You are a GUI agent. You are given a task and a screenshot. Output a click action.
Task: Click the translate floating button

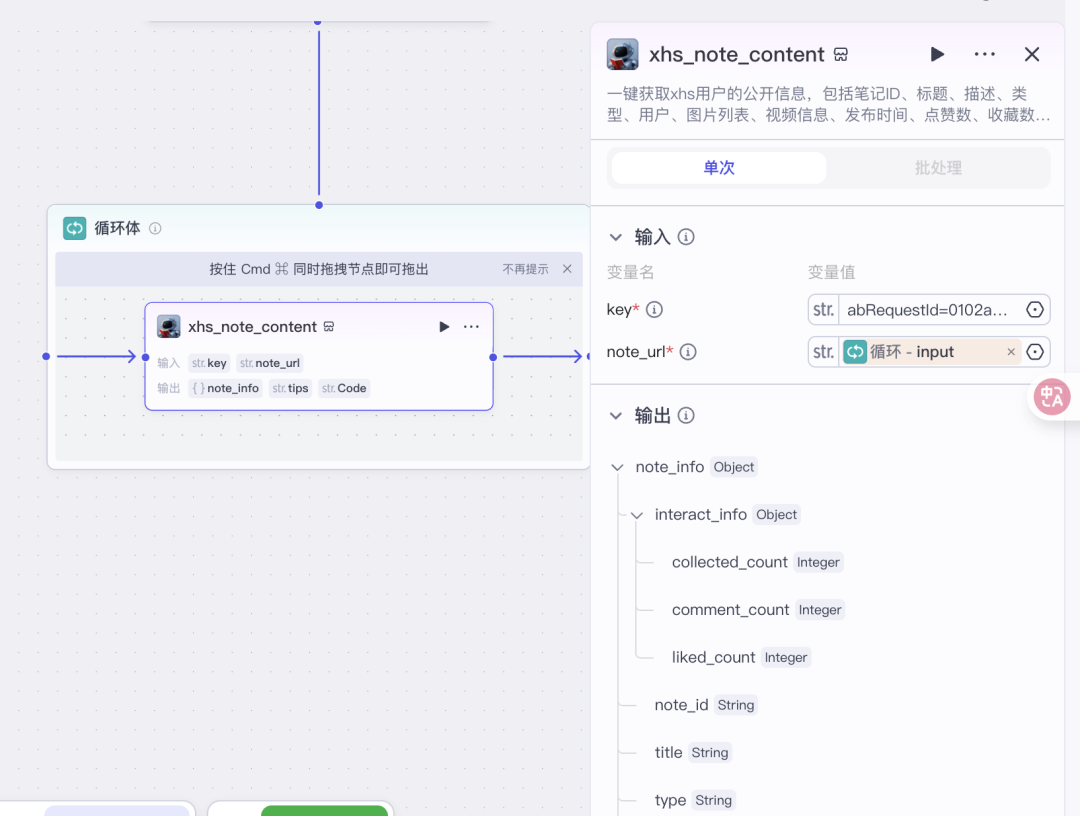[1052, 397]
